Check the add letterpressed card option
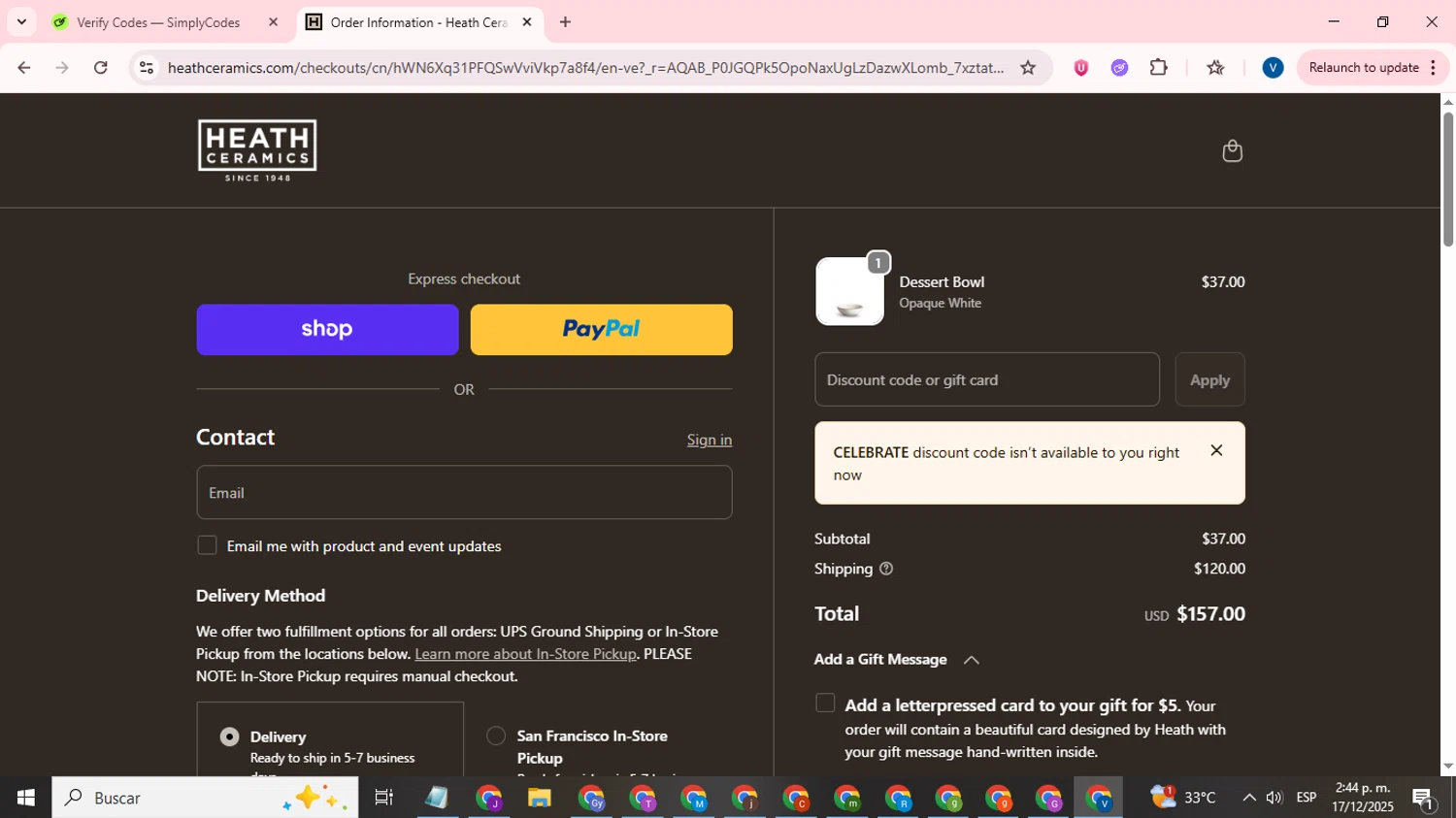1456x818 pixels. point(825,703)
